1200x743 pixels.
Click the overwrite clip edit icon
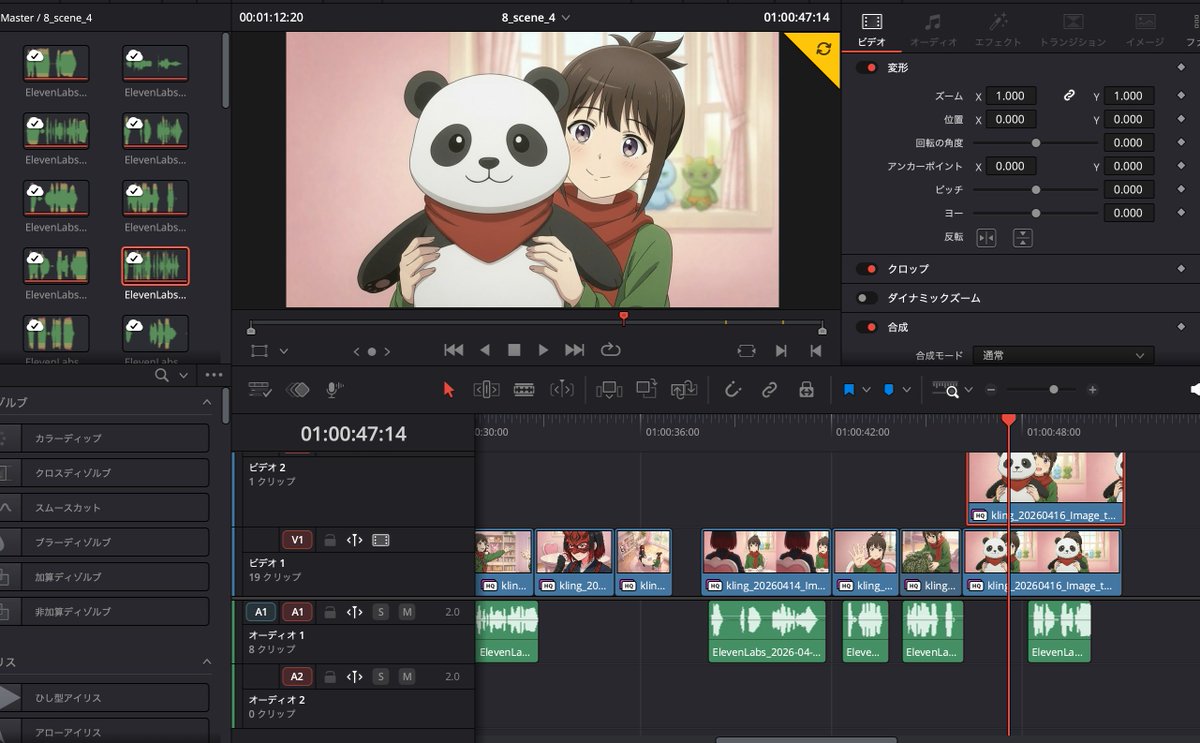(646, 390)
